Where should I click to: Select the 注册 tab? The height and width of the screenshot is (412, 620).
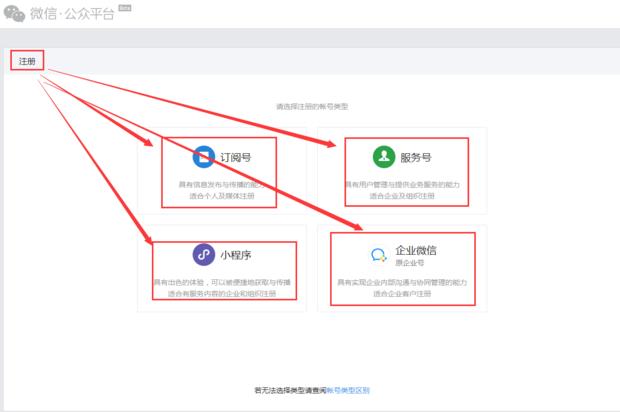(27, 61)
